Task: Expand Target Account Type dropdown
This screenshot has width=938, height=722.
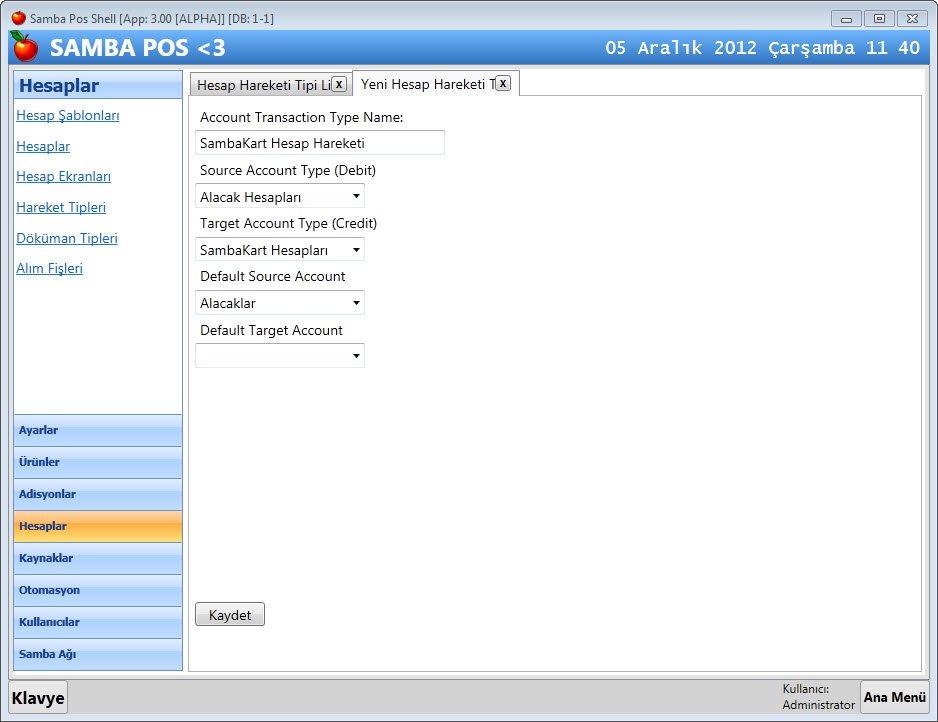Action: point(280,250)
